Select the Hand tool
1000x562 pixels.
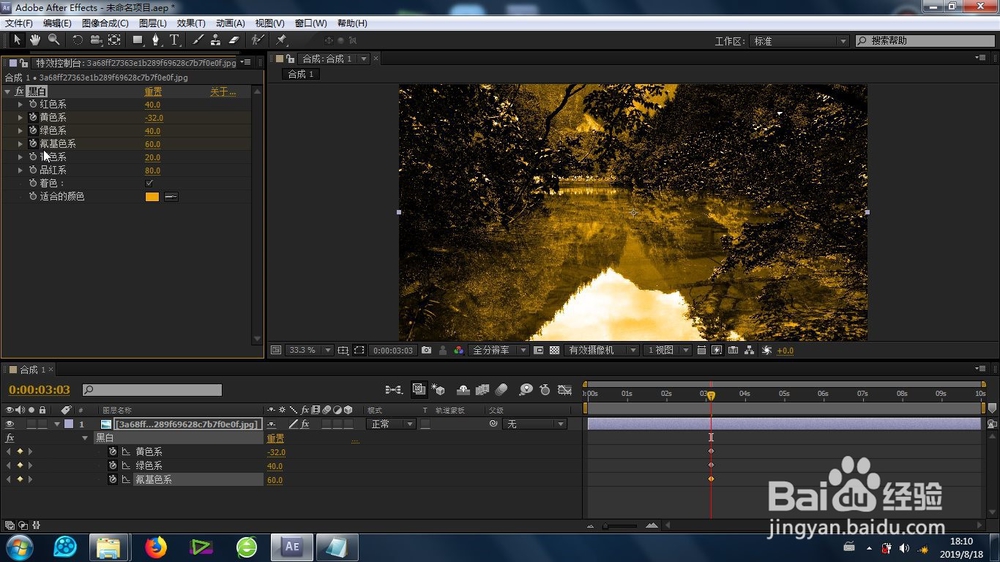tap(35, 40)
